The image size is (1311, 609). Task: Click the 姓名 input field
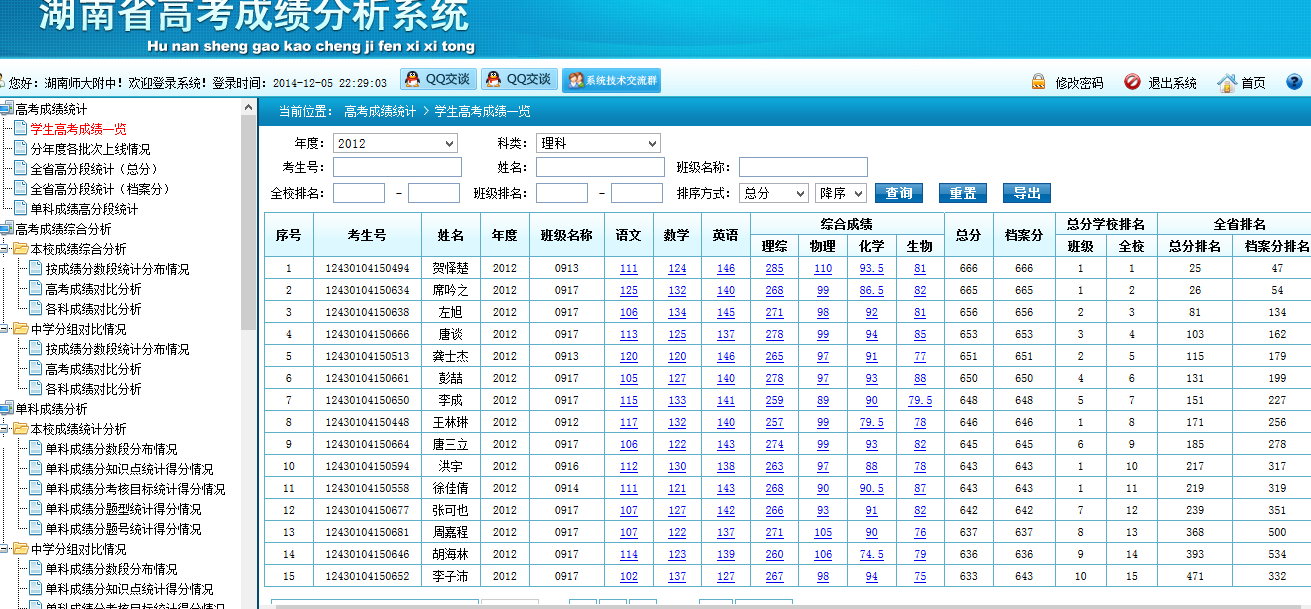coord(600,167)
